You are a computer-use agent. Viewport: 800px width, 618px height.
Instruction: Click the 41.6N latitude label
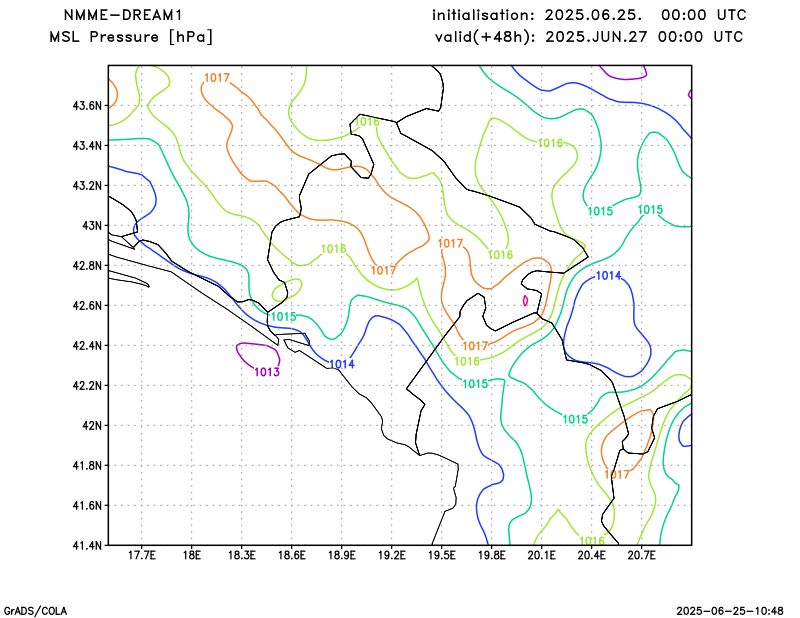(87, 505)
